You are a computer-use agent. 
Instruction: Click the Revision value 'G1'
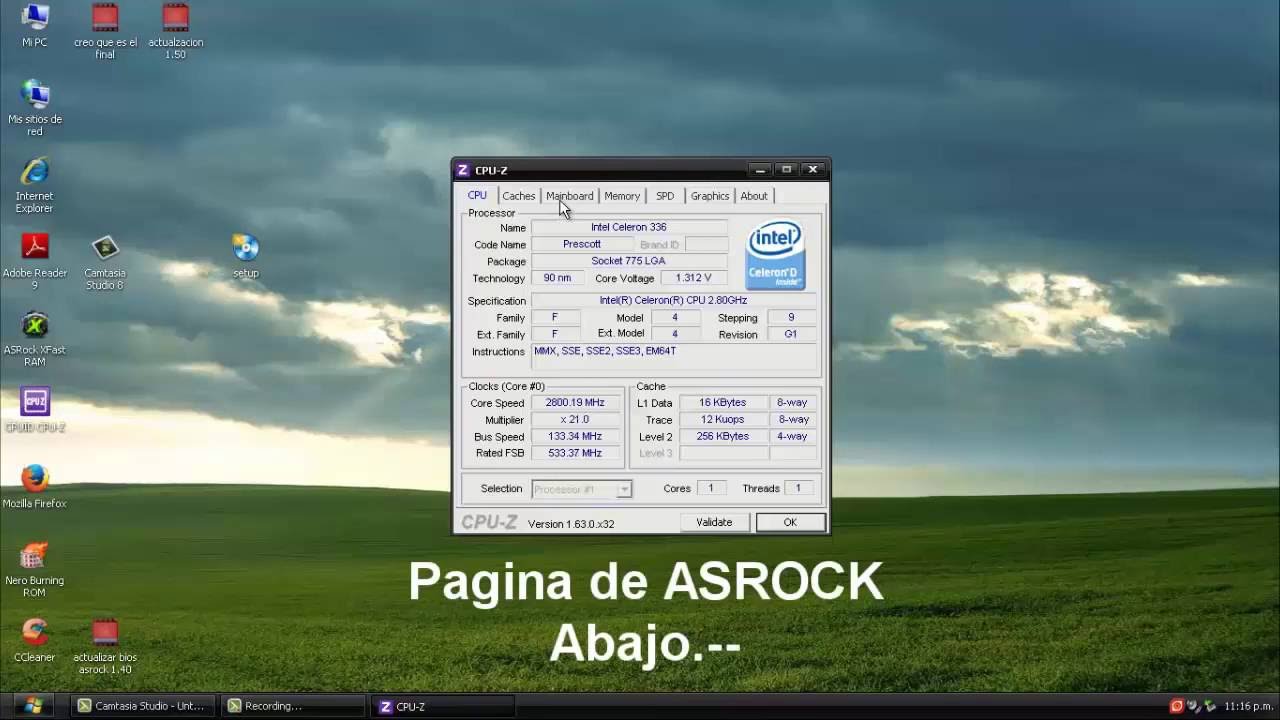tap(791, 335)
